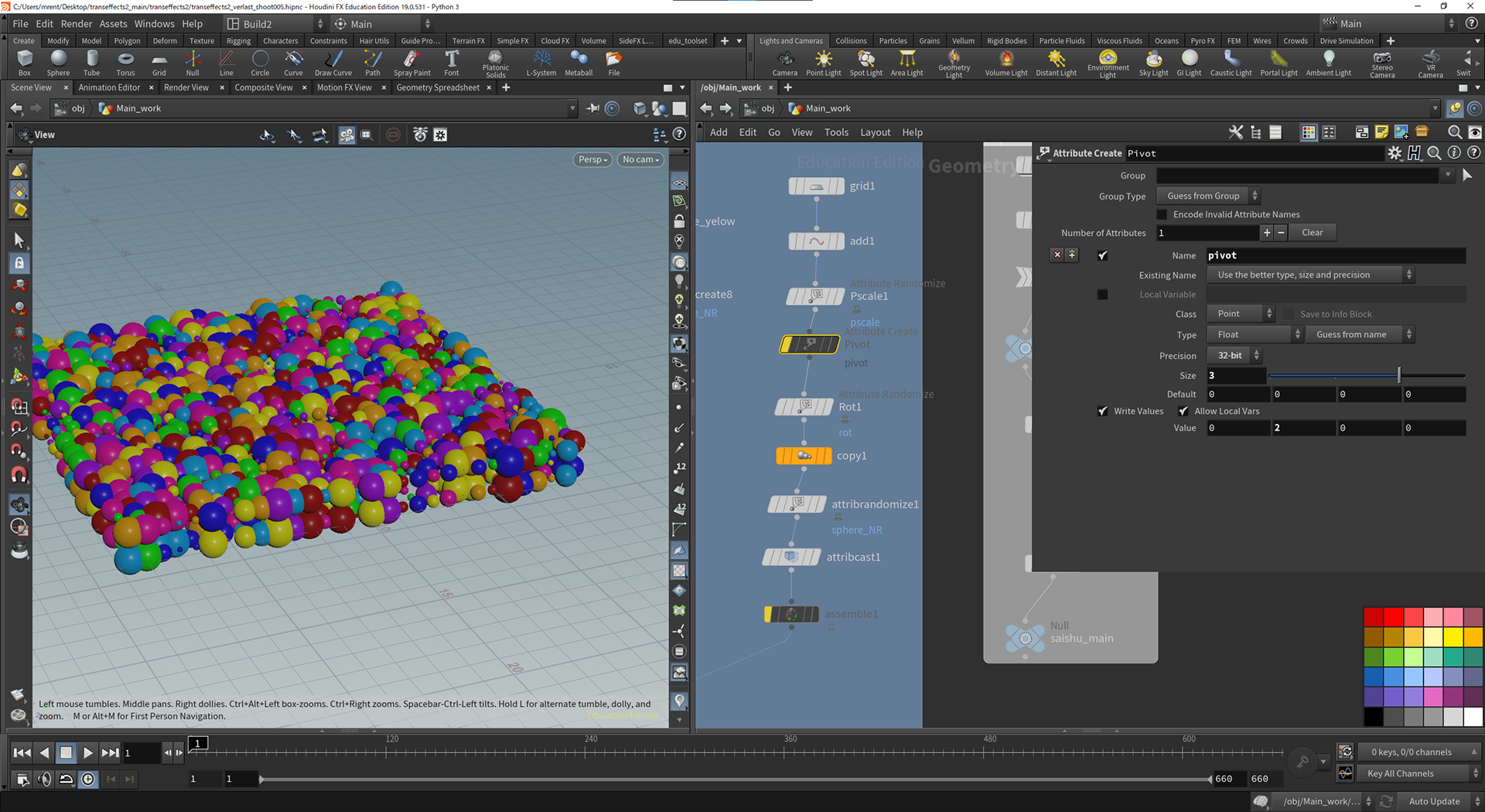Select the Box shelf tool

(25, 63)
